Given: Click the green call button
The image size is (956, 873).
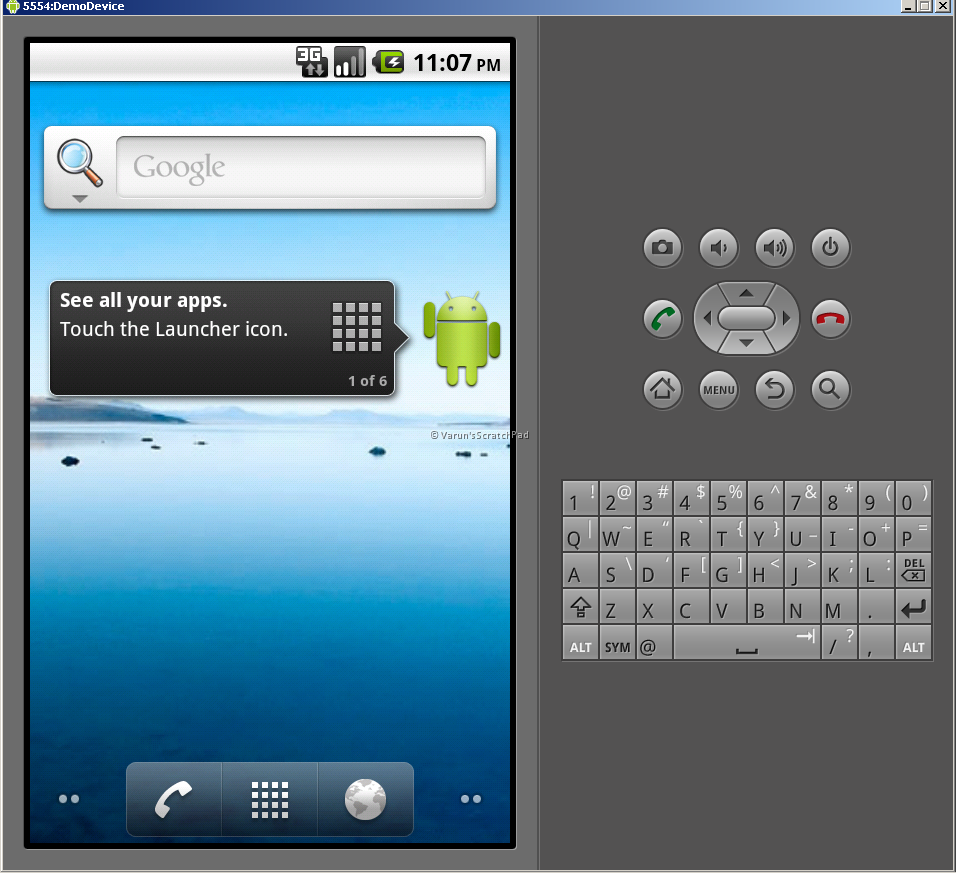Looking at the screenshot, I should pos(662,318).
